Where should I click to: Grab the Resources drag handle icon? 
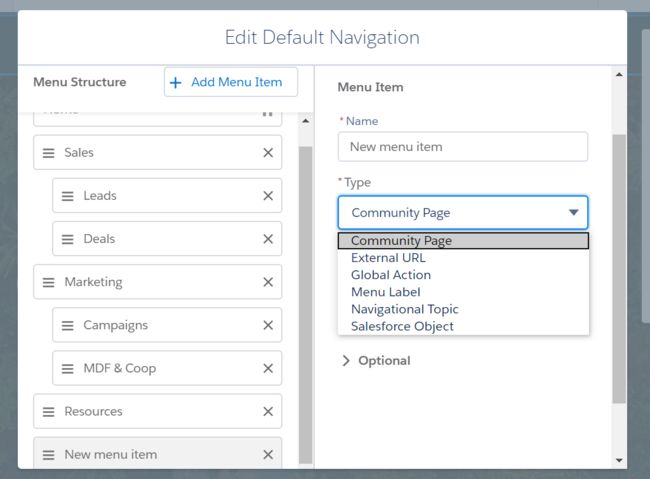[49, 412]
